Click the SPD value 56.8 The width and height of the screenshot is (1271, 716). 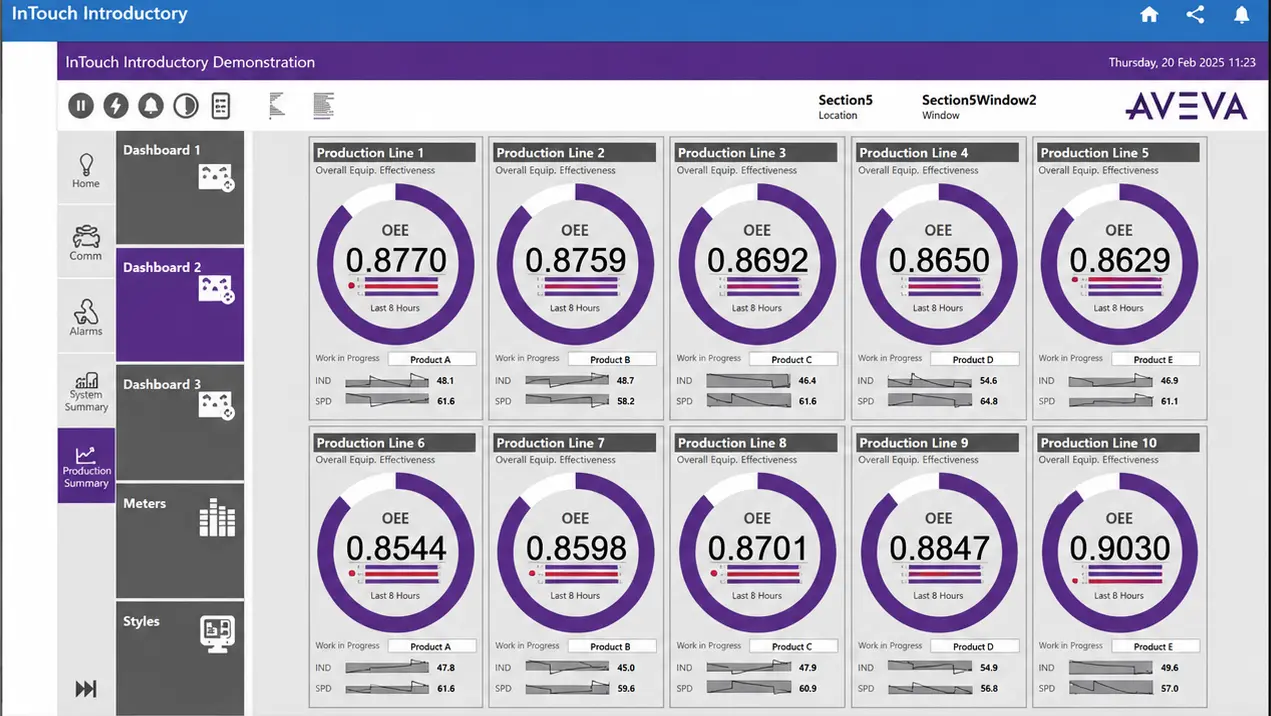988,688
